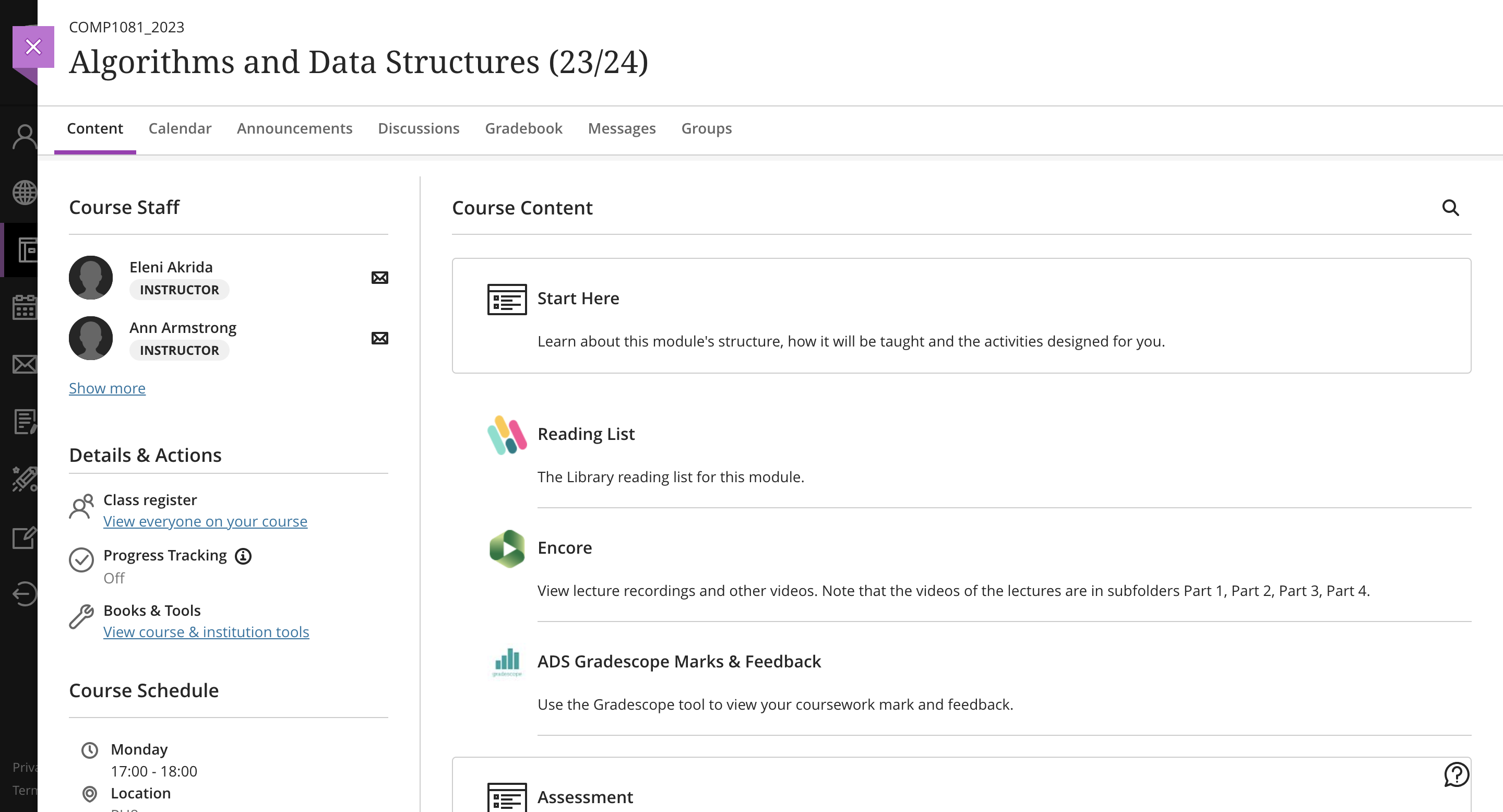The image size is (1503, 812).
Task: Click the sidebar sign out icon
Action: 25,594
